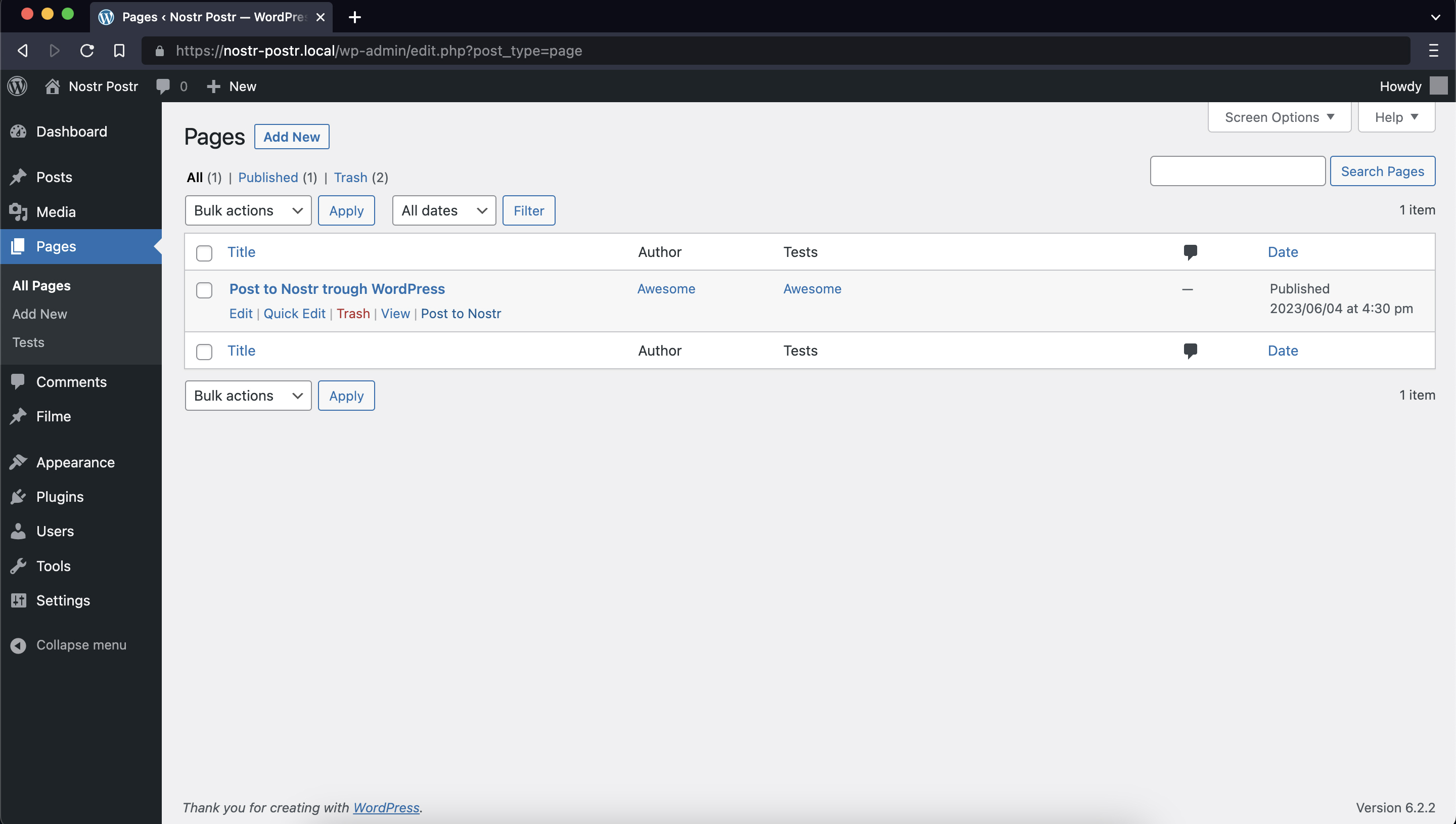Expand the Bulk actions dropdown
1456x824 pixels.
[247, 210]
